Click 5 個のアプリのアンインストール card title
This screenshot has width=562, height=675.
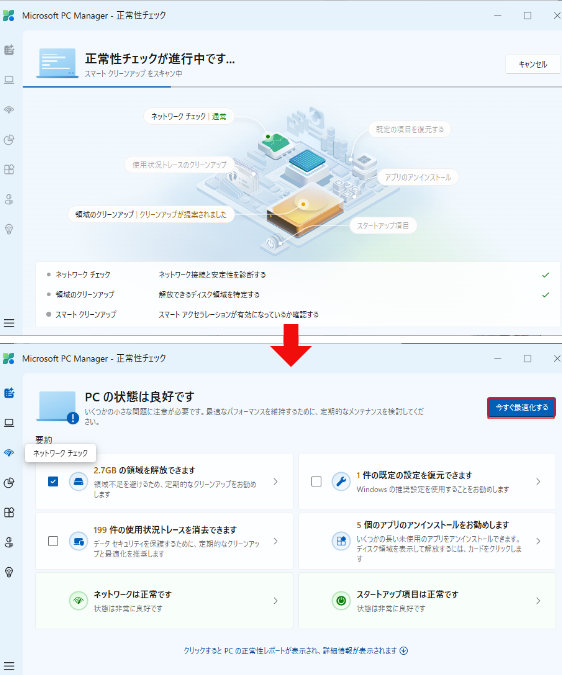[432, 525]
